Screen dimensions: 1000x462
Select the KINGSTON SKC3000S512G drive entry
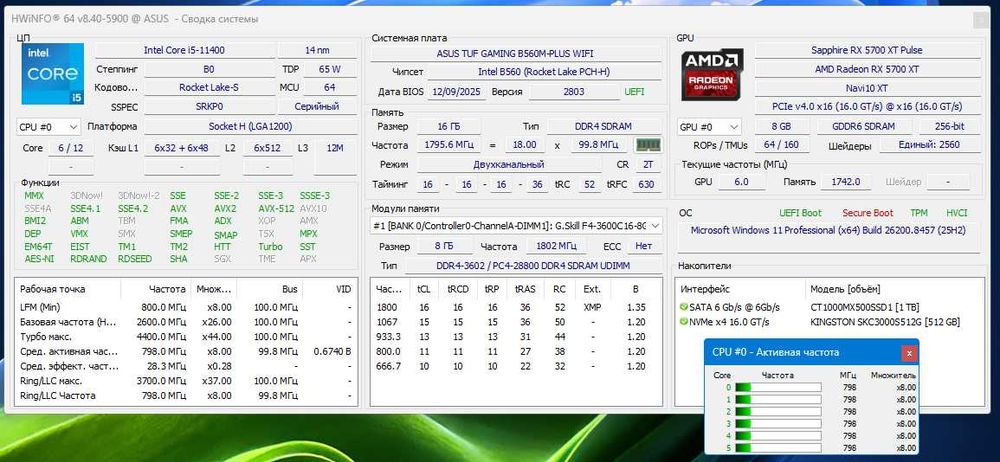(x=885, y=322)
